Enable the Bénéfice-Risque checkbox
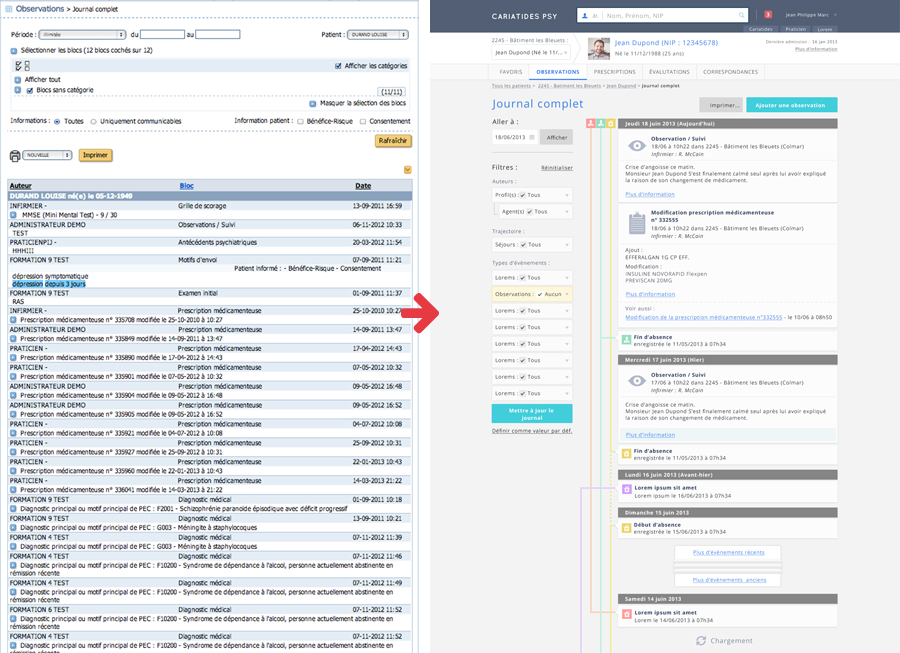This screenshot has height=653, width=900. (x=301, y=121)
